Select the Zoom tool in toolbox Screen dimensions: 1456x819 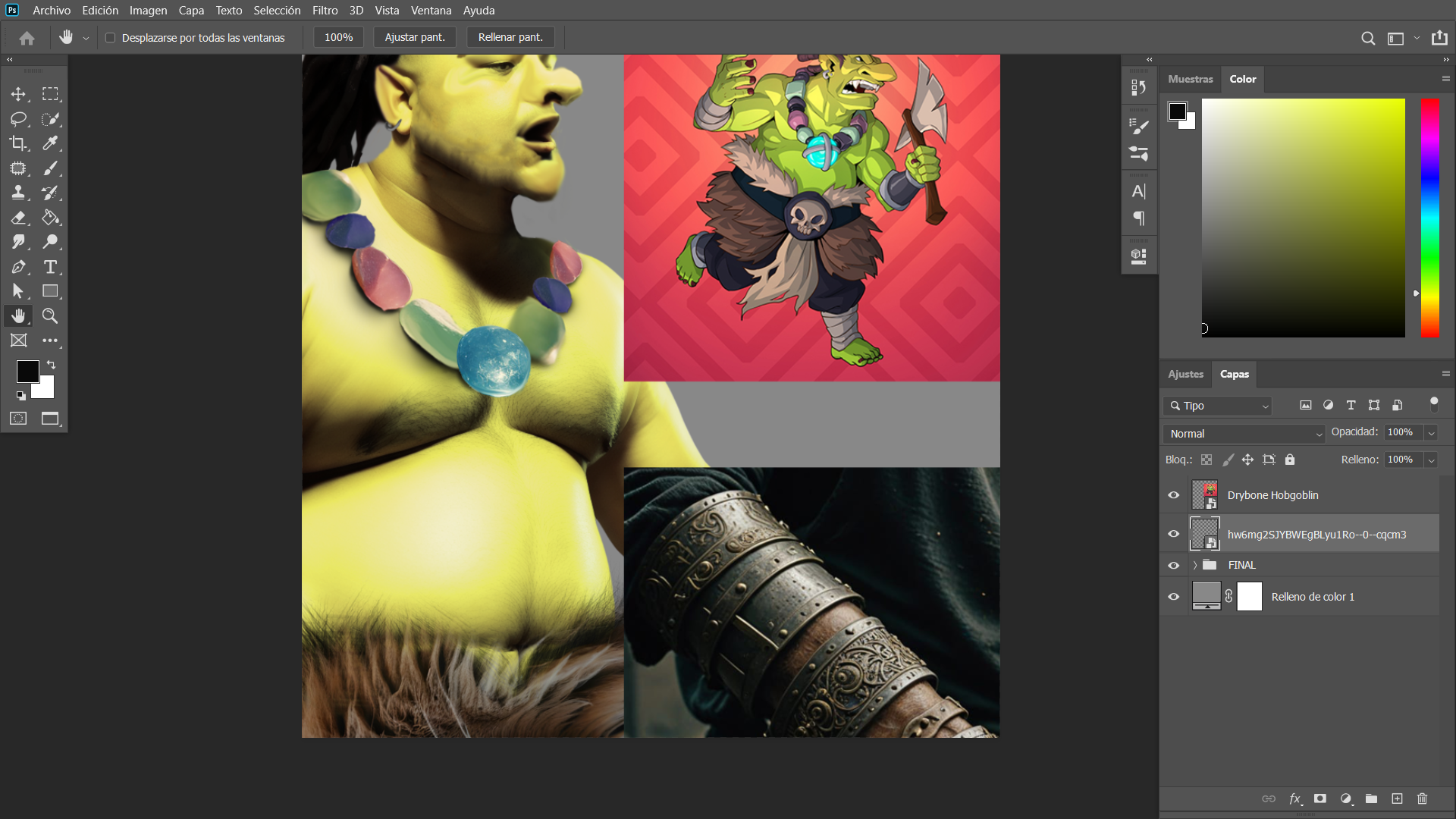[50, 315]
